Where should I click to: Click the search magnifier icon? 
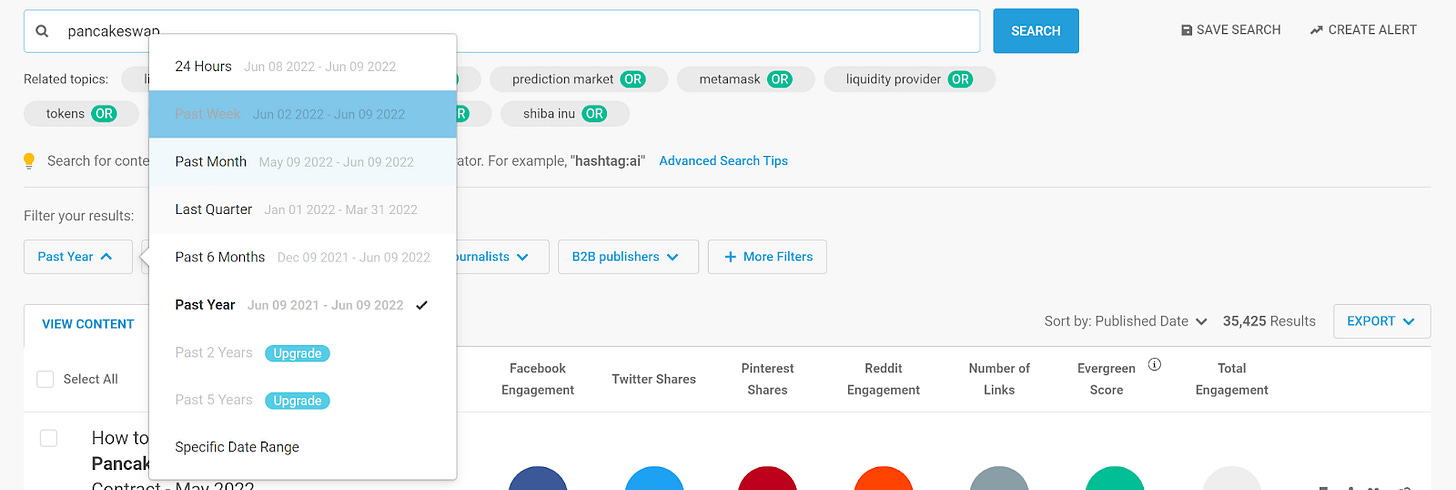[42, 31]
